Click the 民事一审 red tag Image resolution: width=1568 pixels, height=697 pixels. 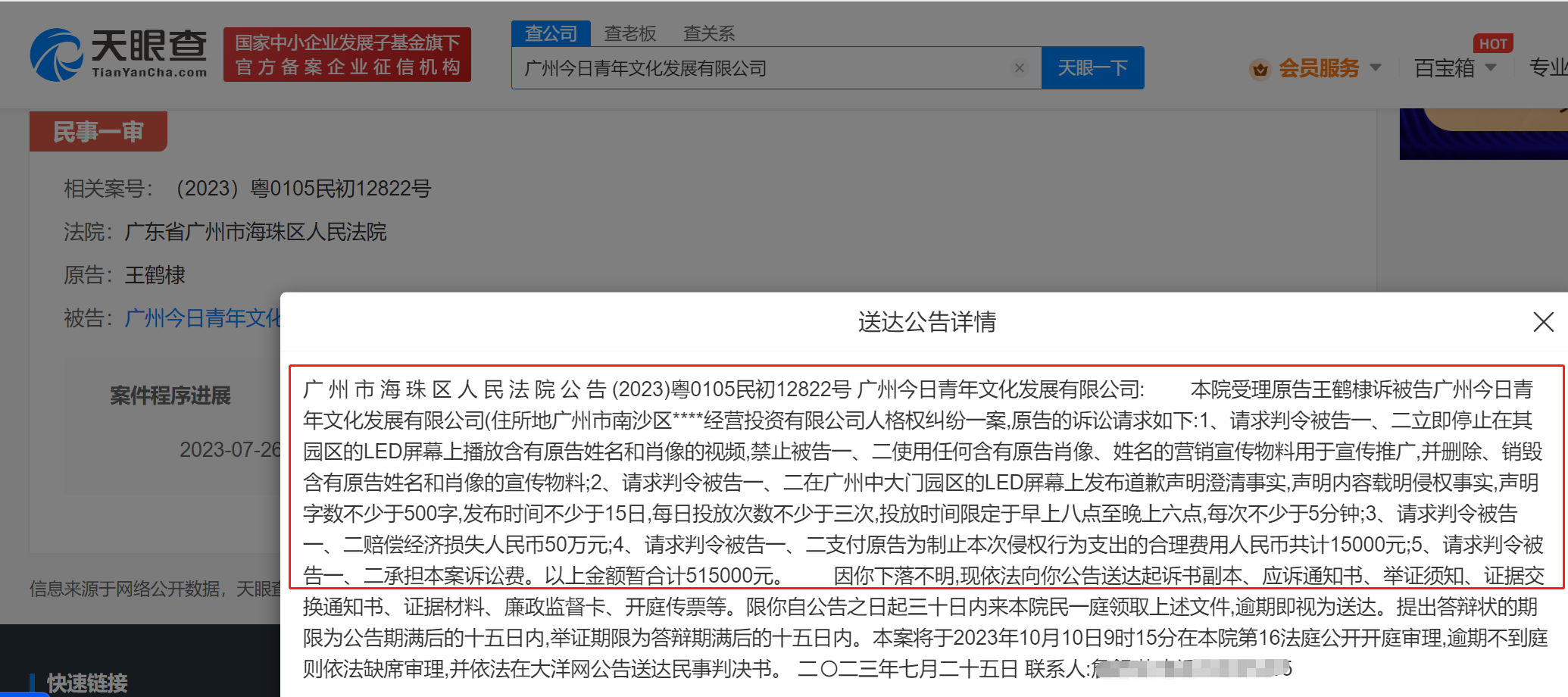(x=98, y=132)
